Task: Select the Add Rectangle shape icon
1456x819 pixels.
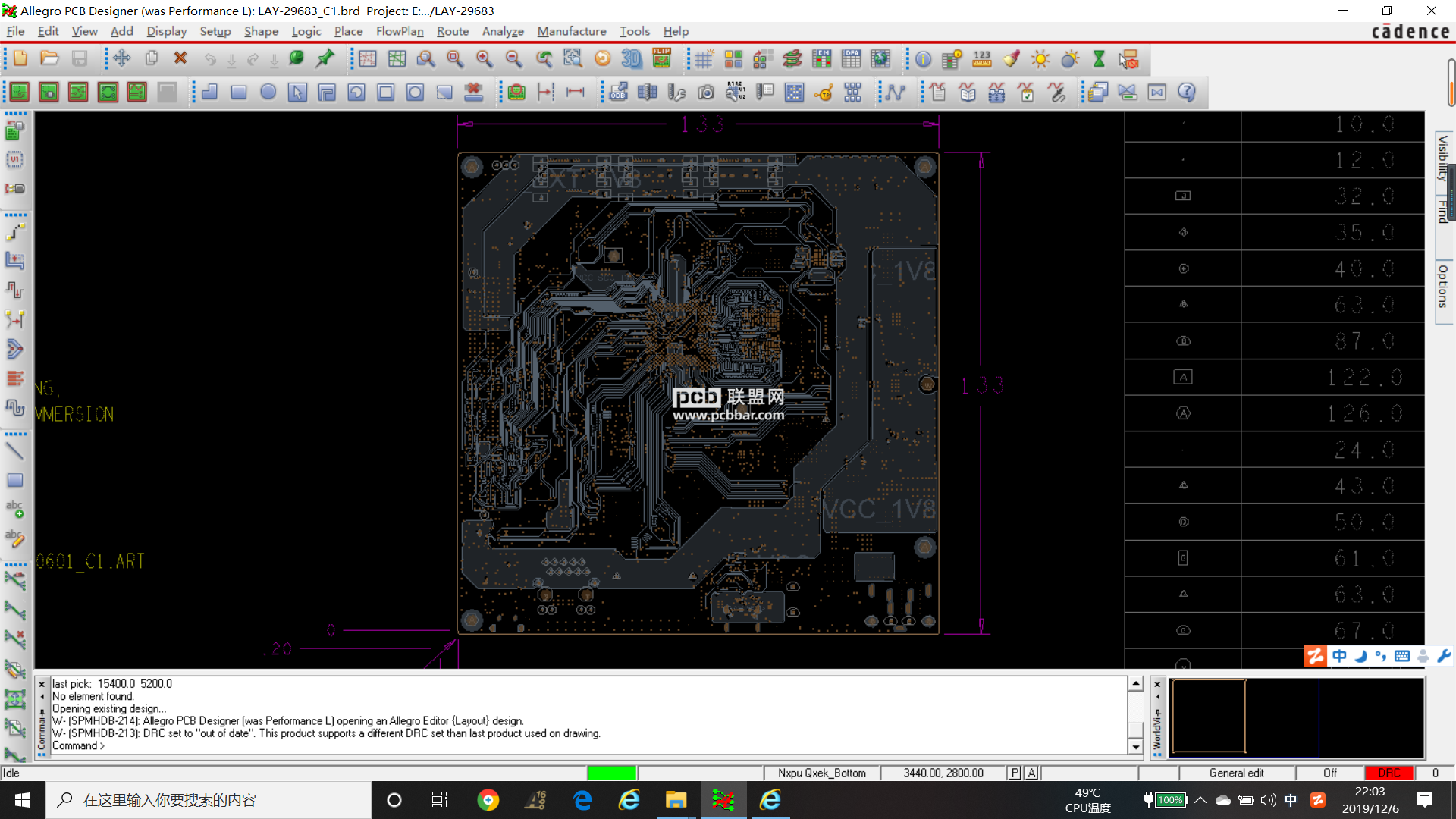Action: pyautogui.click(x=239, y=93)
